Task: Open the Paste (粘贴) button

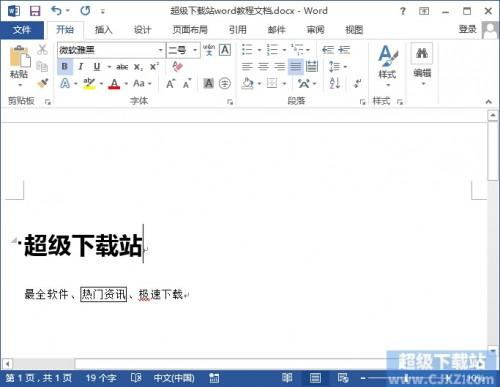Action: tap(19, 65)
